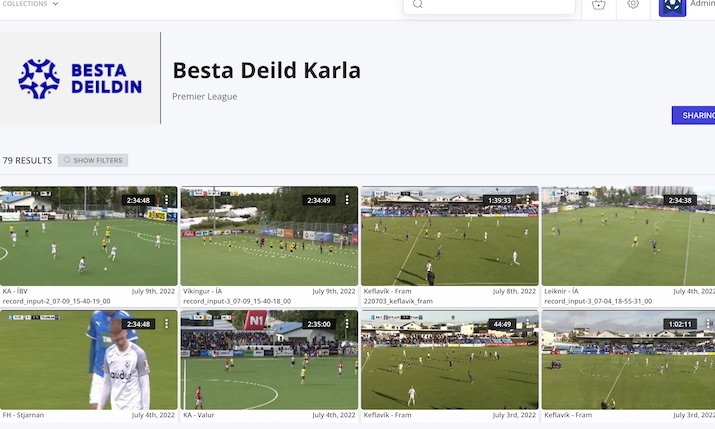
Task: Open the Leiknir - ÍA video thumbnail
Action: tap(628, 236)
